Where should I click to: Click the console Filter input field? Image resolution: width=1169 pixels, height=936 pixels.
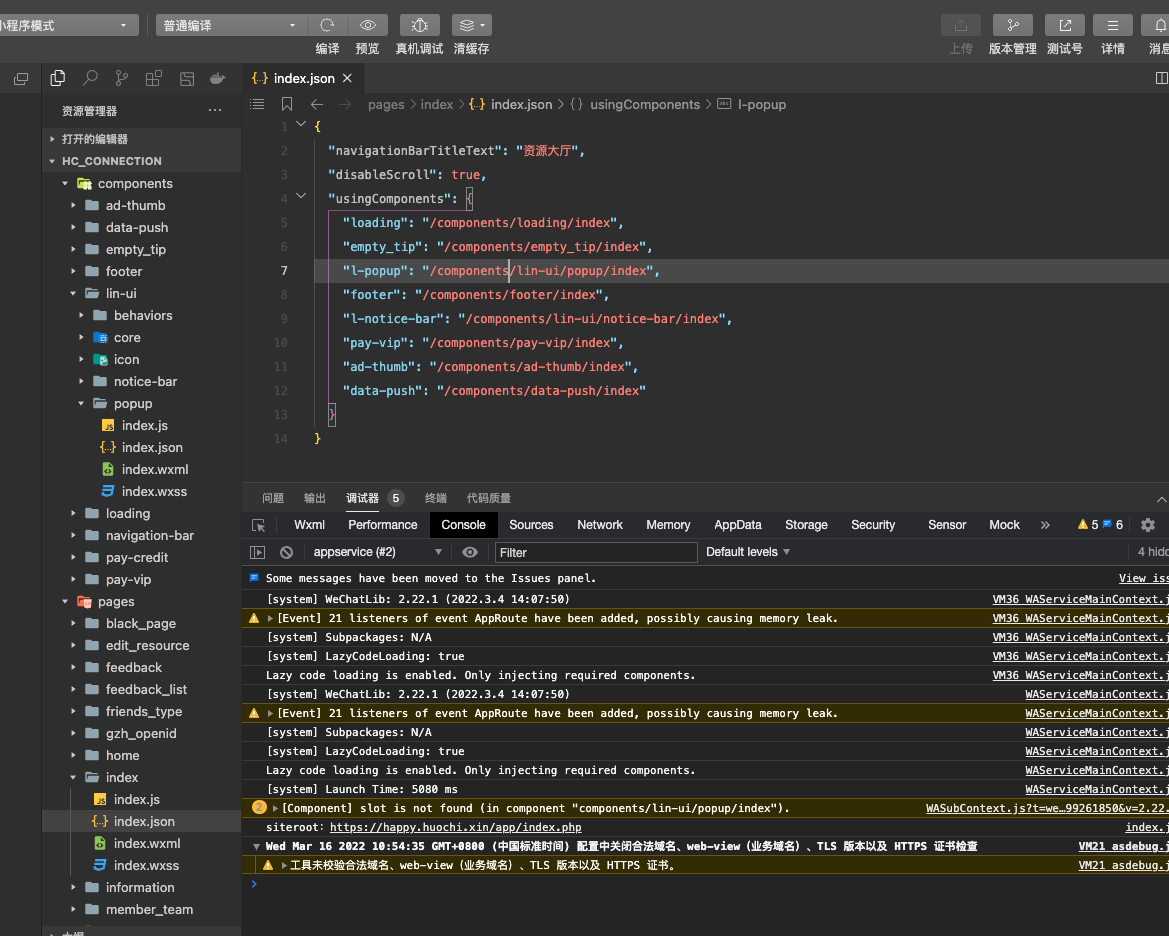[x=596, y=553]
